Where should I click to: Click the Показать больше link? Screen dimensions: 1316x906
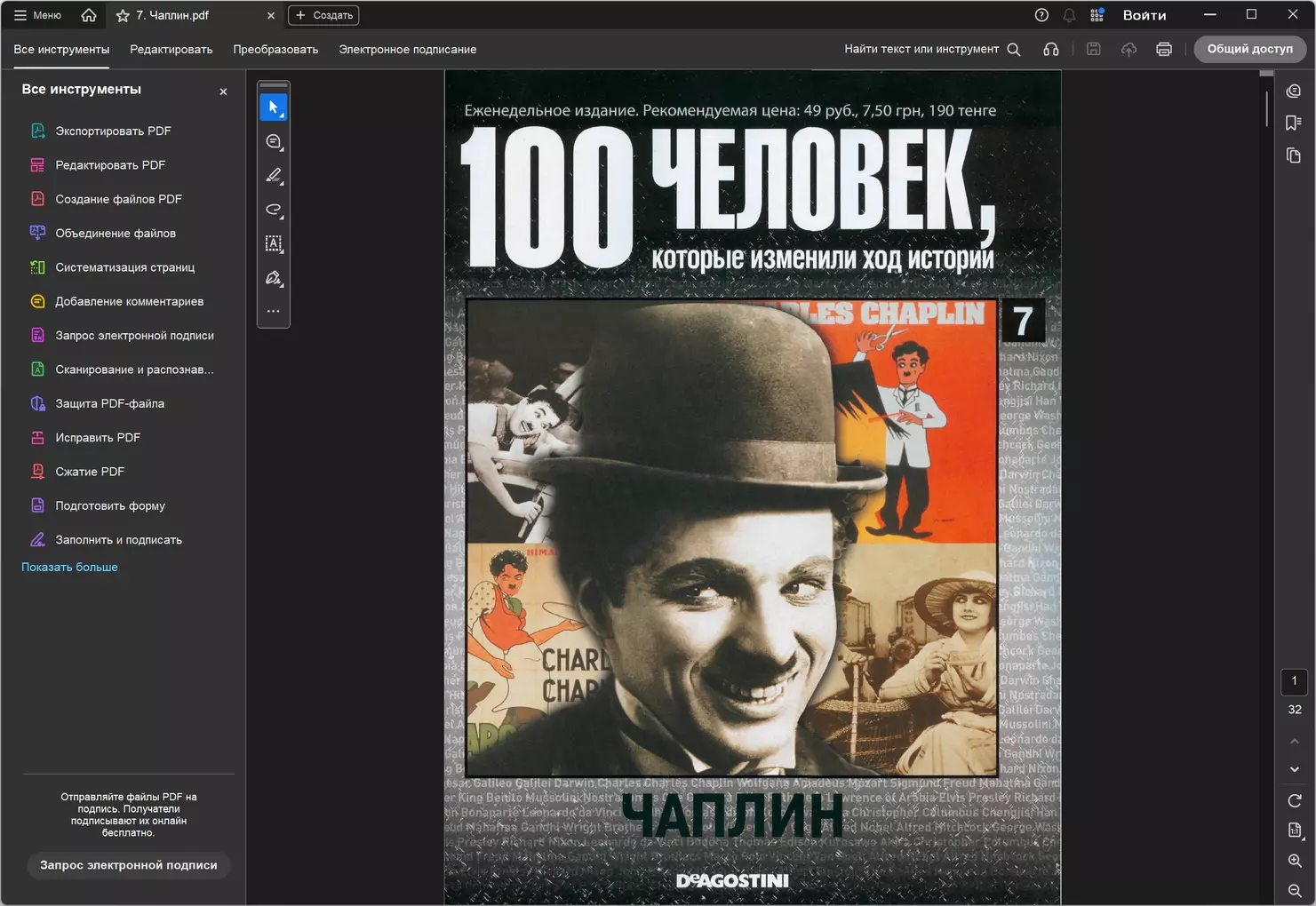click(x=69, y=567)
